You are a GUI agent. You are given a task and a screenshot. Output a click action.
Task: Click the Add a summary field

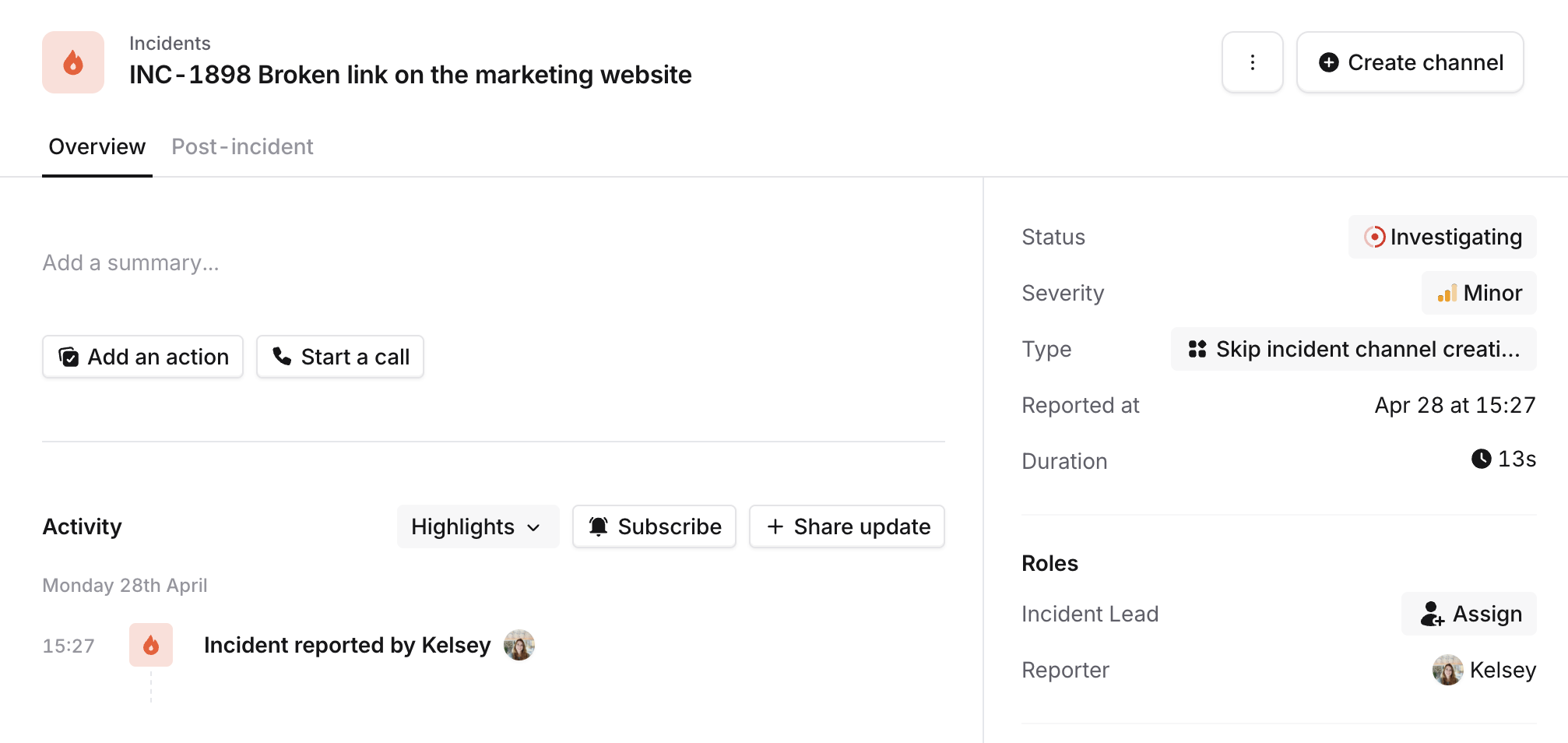coord(131,263)
